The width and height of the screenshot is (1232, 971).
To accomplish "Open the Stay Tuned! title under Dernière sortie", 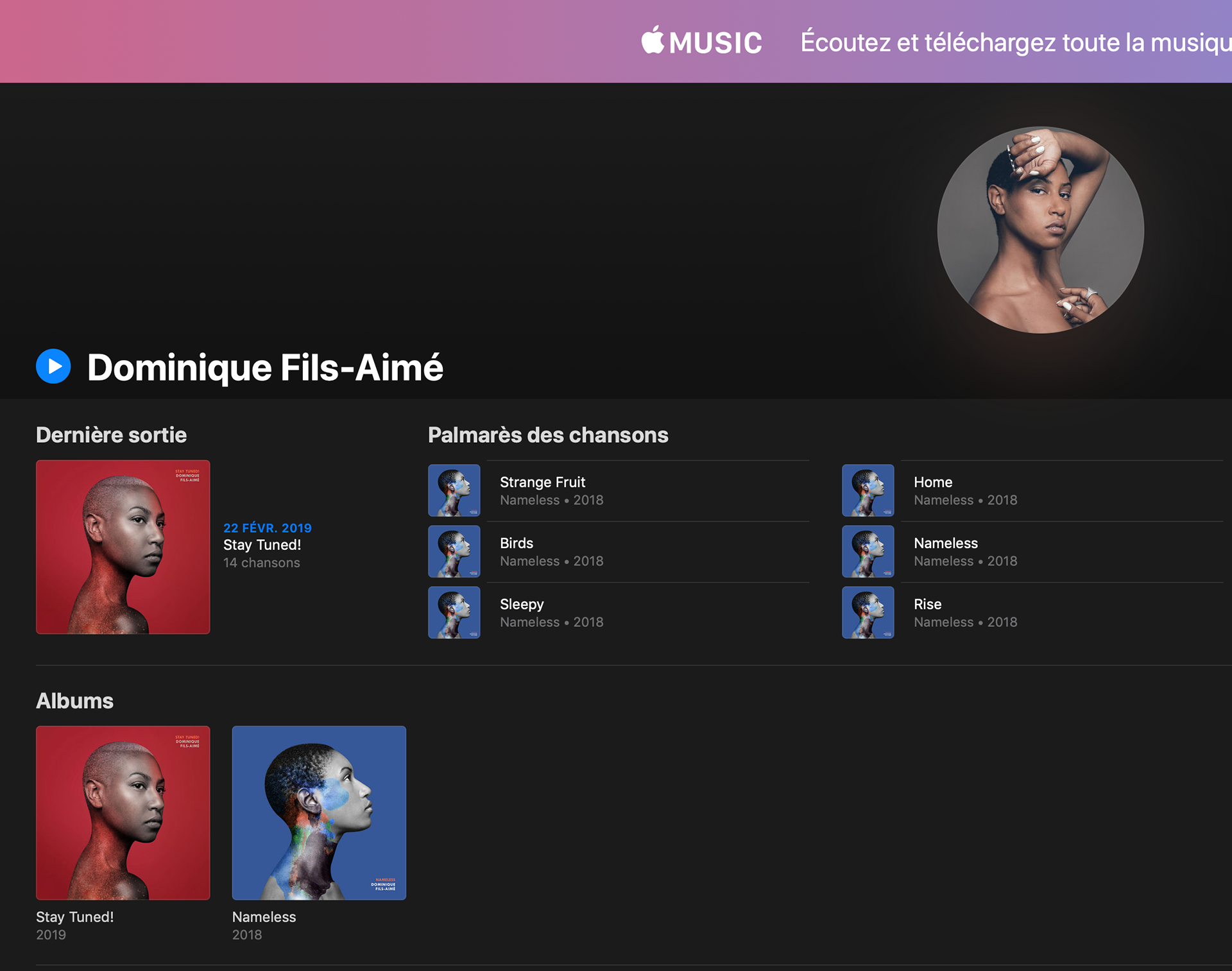I will [x=262, y=545].
